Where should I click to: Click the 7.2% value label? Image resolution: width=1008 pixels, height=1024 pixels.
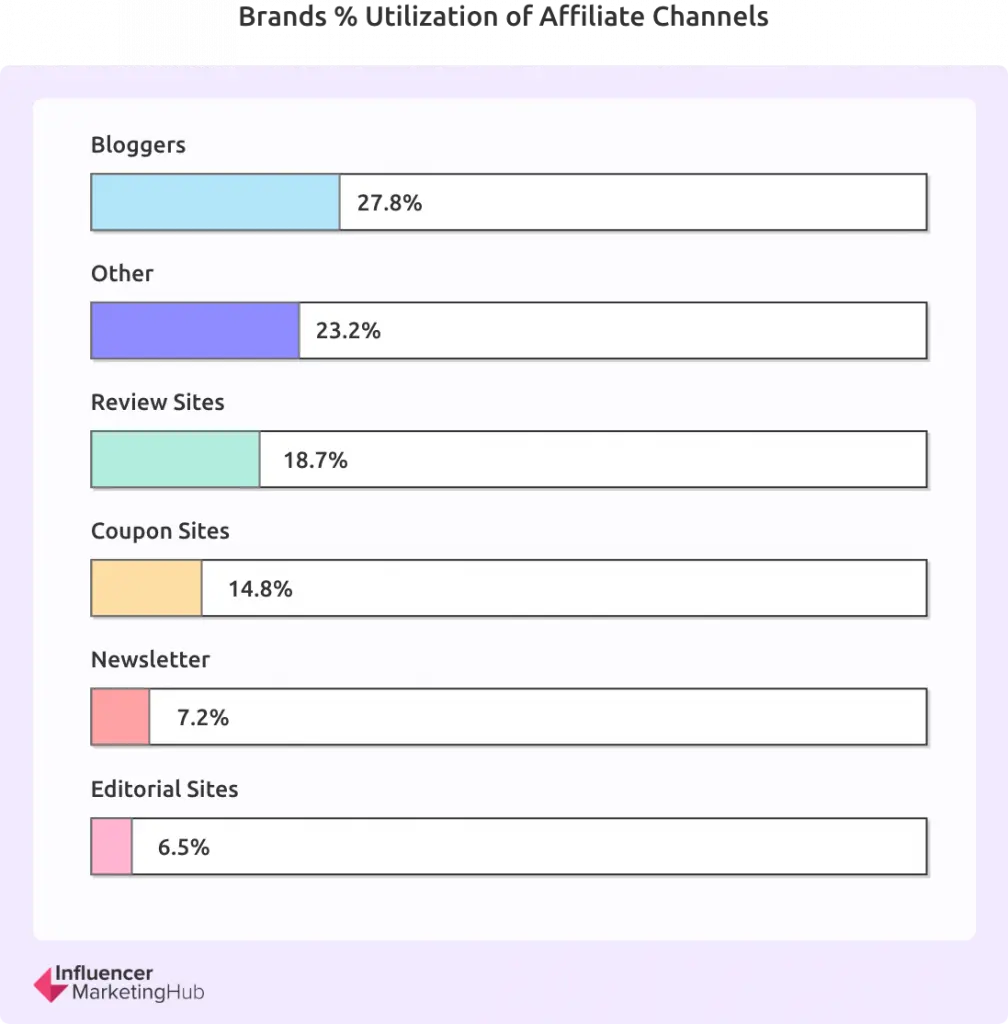point(203,717)
